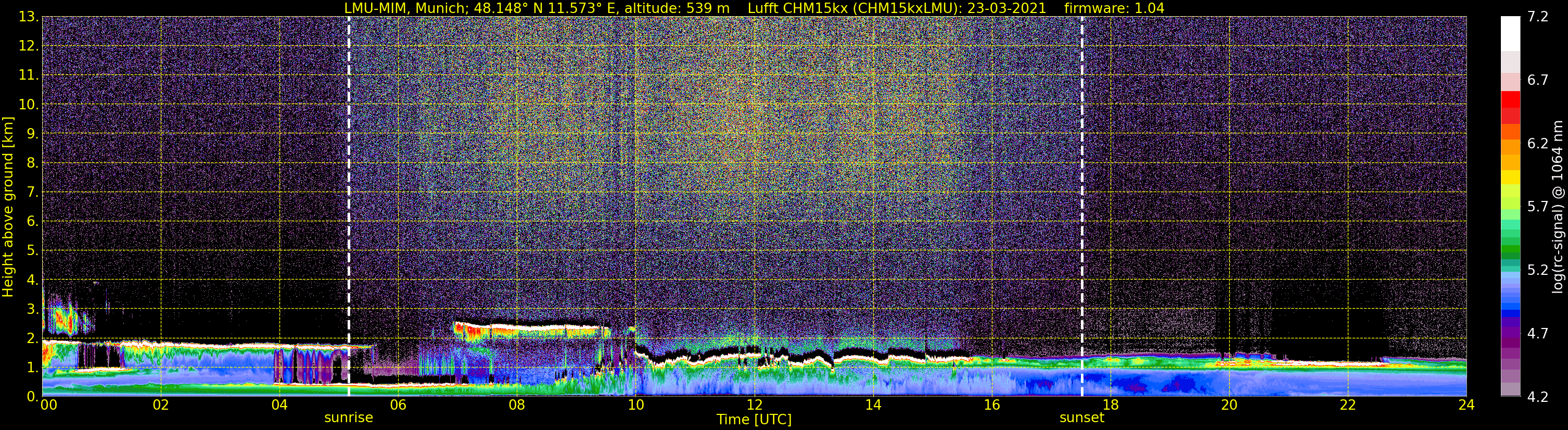Click the '16' time axis tick label

click(x=991, y=405)
